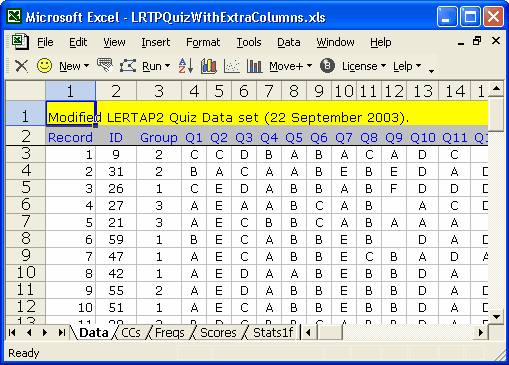The width and height of the screenshot is (509, 365).
Task: Open the Edit menu
Action: point(78,42)
